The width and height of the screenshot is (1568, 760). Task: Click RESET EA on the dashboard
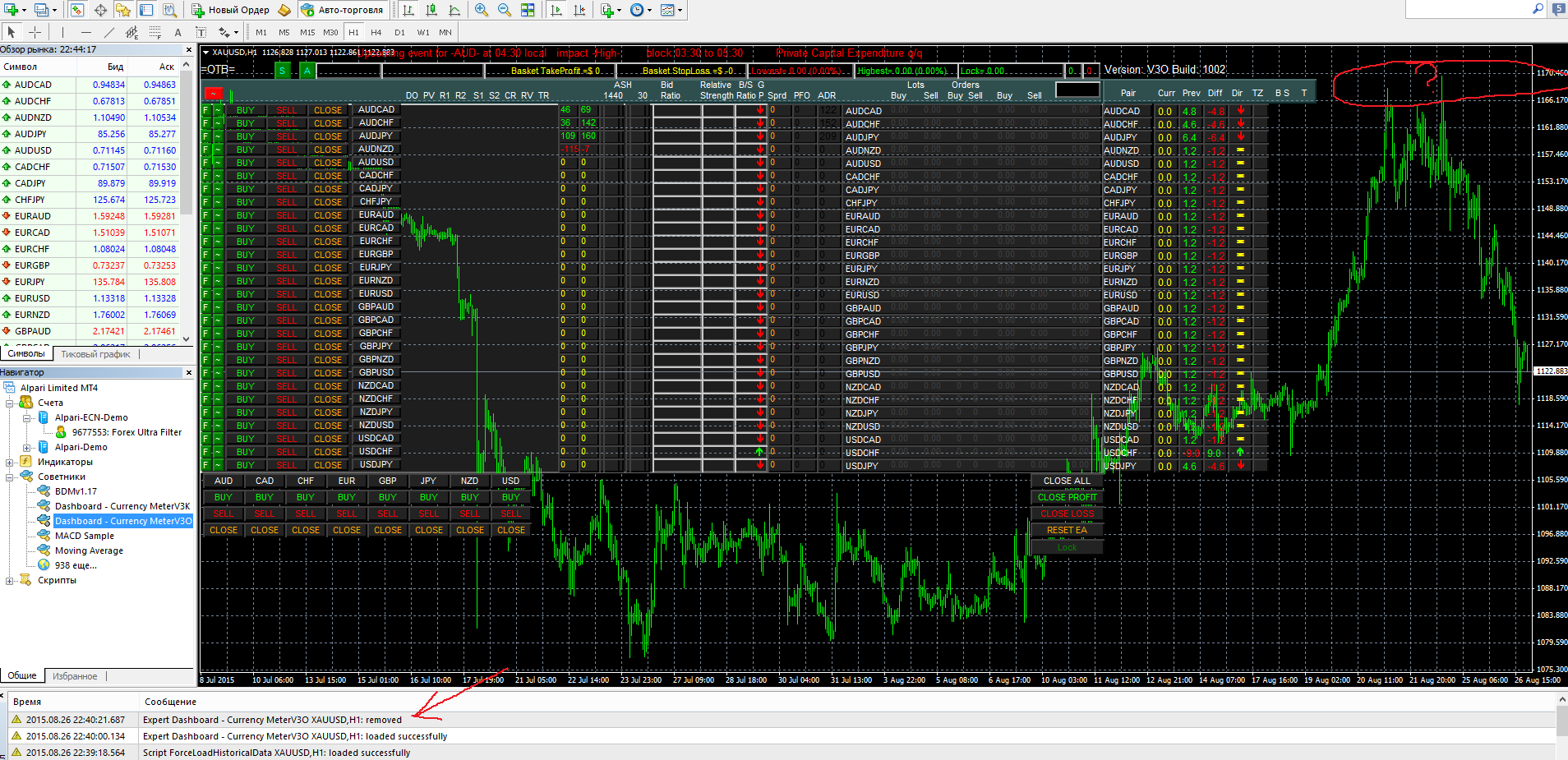coord(1067,530)
